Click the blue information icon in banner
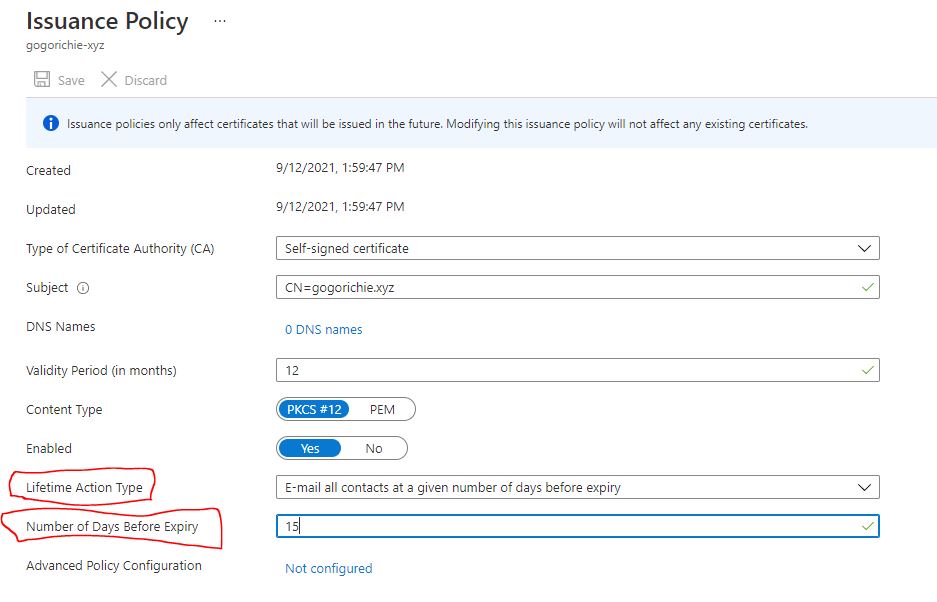 pos(51,123)
